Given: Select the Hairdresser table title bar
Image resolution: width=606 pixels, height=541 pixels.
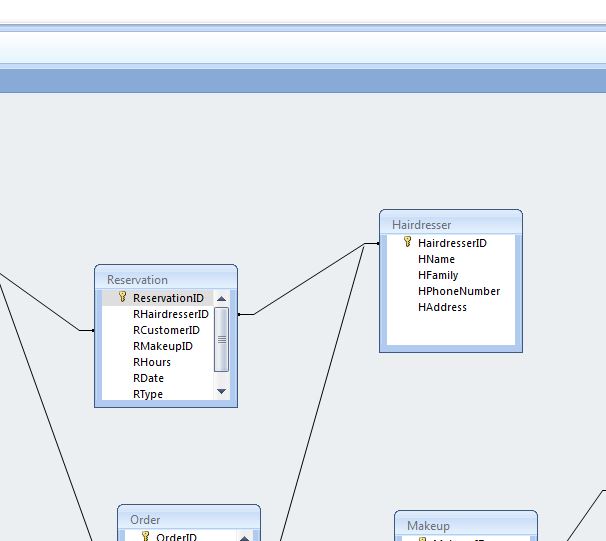Looking at the screenshot, I should pos(451,225).
